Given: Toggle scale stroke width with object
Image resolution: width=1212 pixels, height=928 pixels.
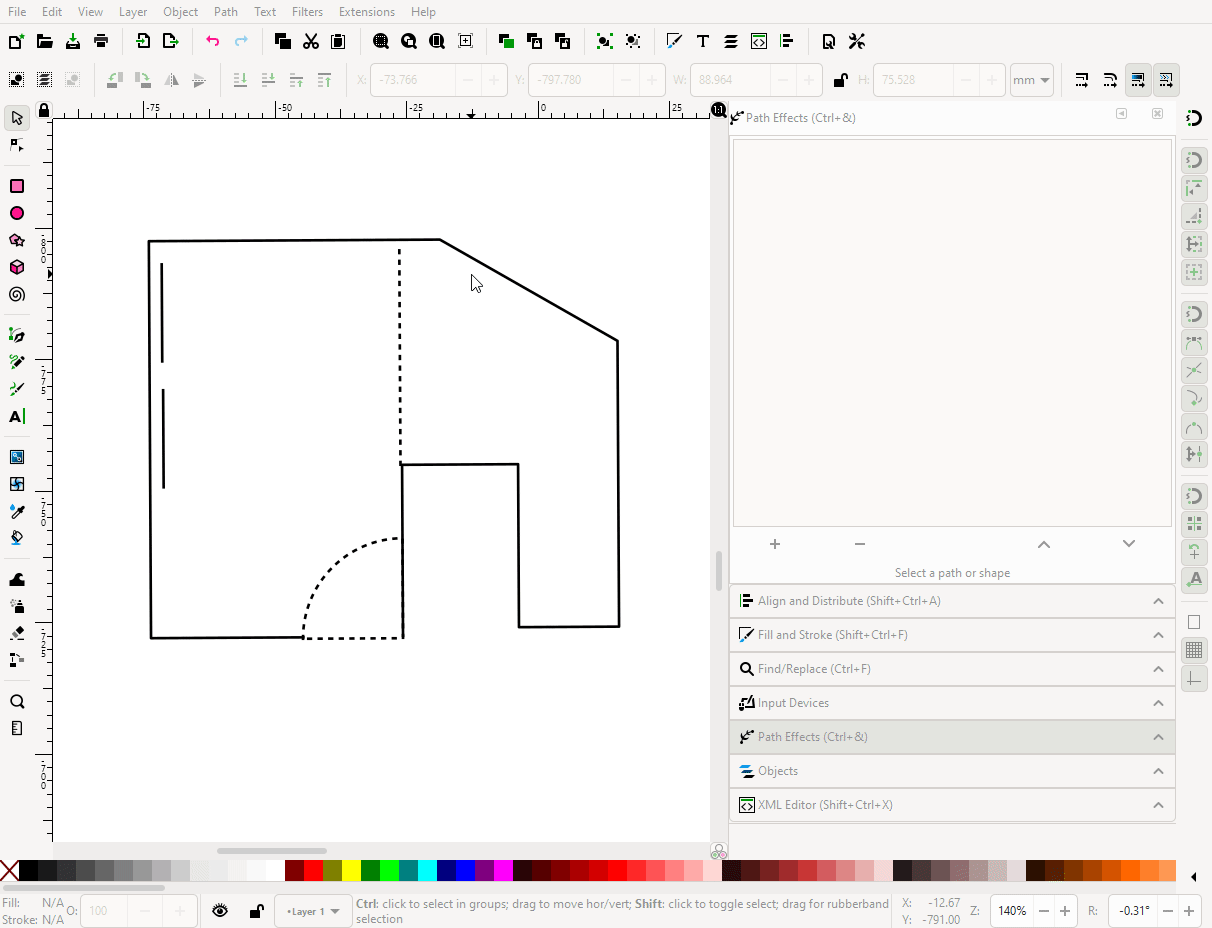Looking at the screenshot, I should 1082,80.
